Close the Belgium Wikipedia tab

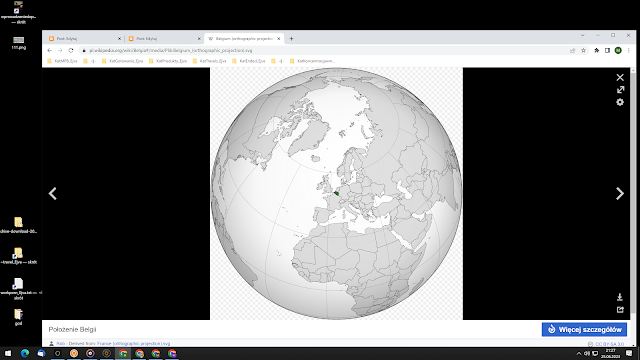(278, 38)
